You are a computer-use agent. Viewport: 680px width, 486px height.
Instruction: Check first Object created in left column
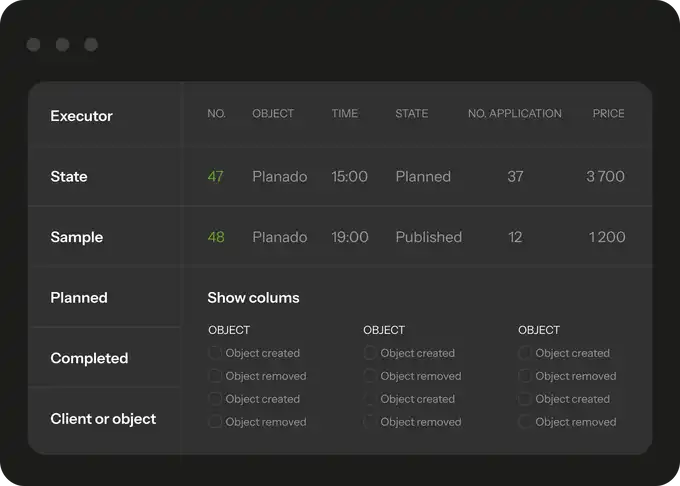pyautogui.click(x=215, y=353)
